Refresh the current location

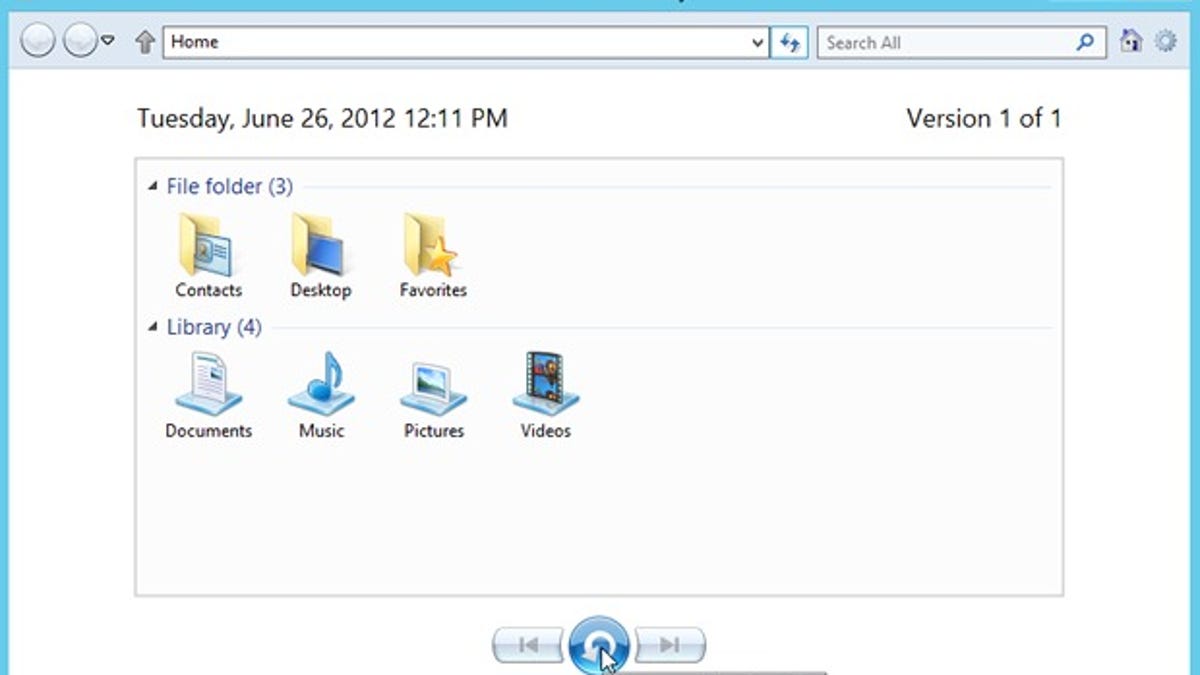click(x=790, y=43)
